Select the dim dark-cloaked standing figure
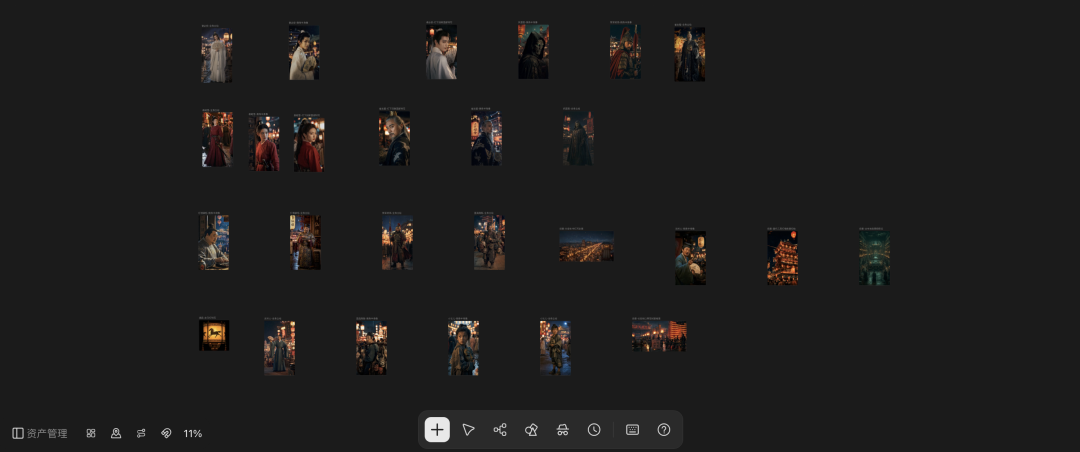 click(578, 138)
